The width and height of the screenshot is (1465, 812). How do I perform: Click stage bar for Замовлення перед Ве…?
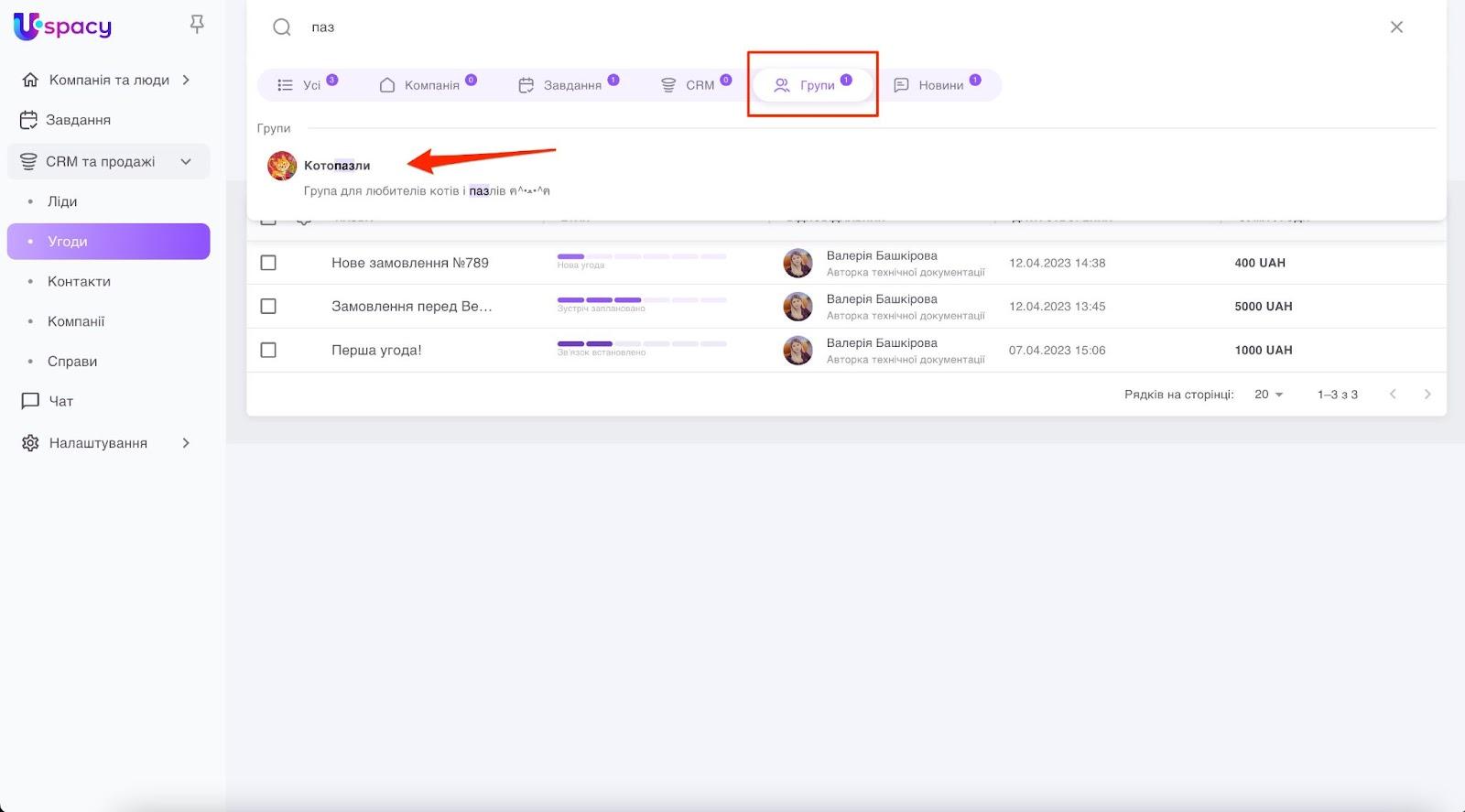click(x=642, y=300)
